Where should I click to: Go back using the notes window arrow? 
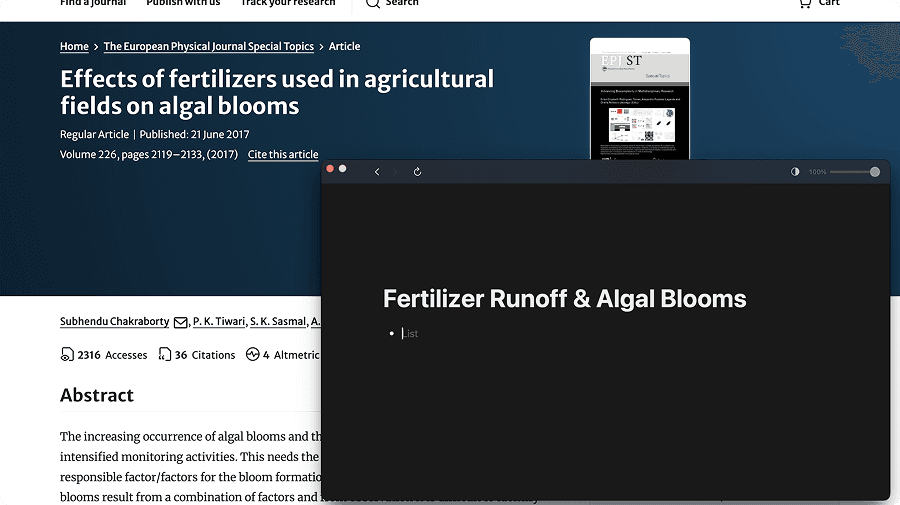(377, 172)
